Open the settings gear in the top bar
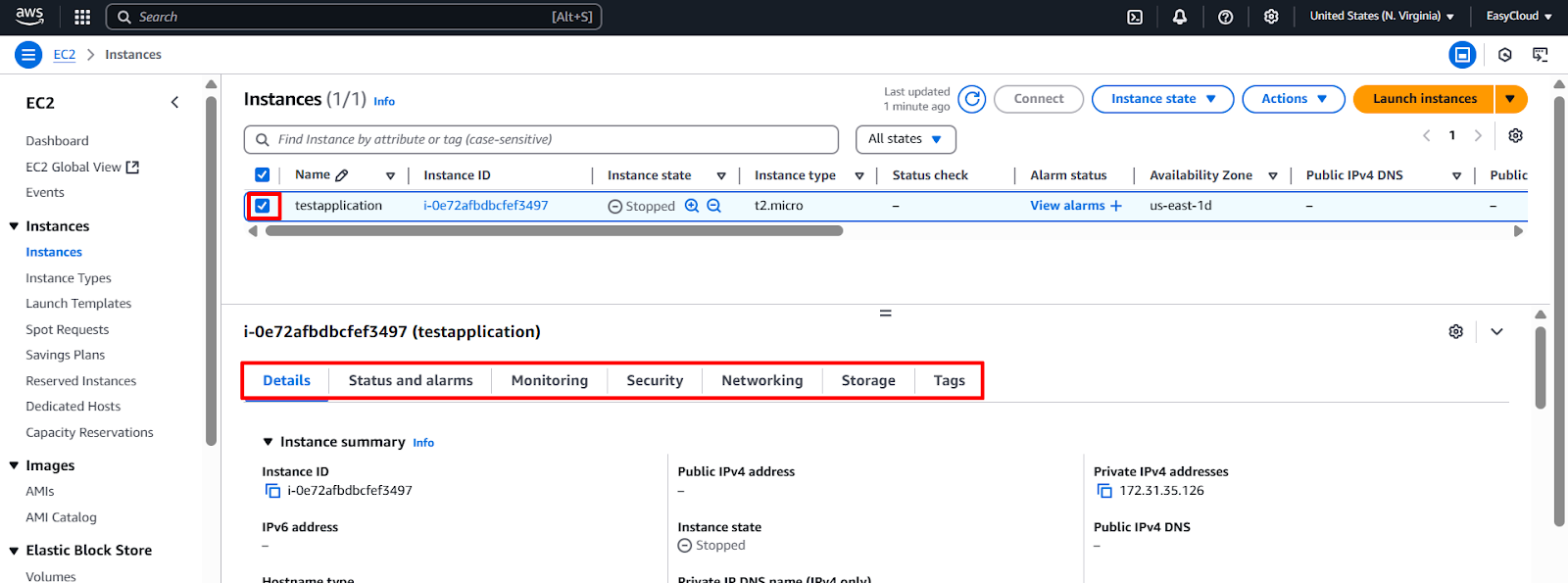The width and height of the screenshot is (1568, 583). coord(1271,17)
